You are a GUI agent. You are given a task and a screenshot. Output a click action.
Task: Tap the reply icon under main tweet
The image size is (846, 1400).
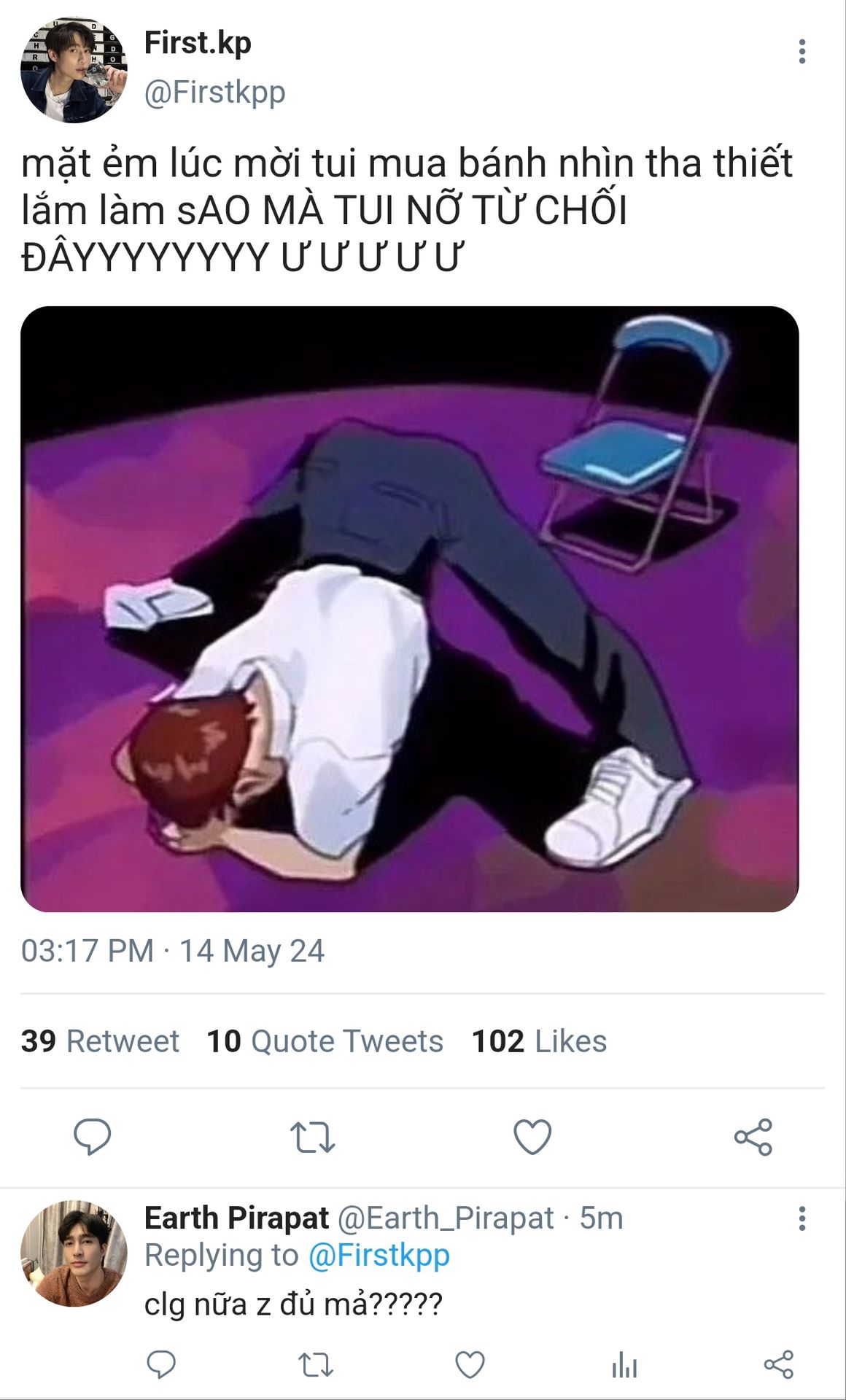(93, 1137)
